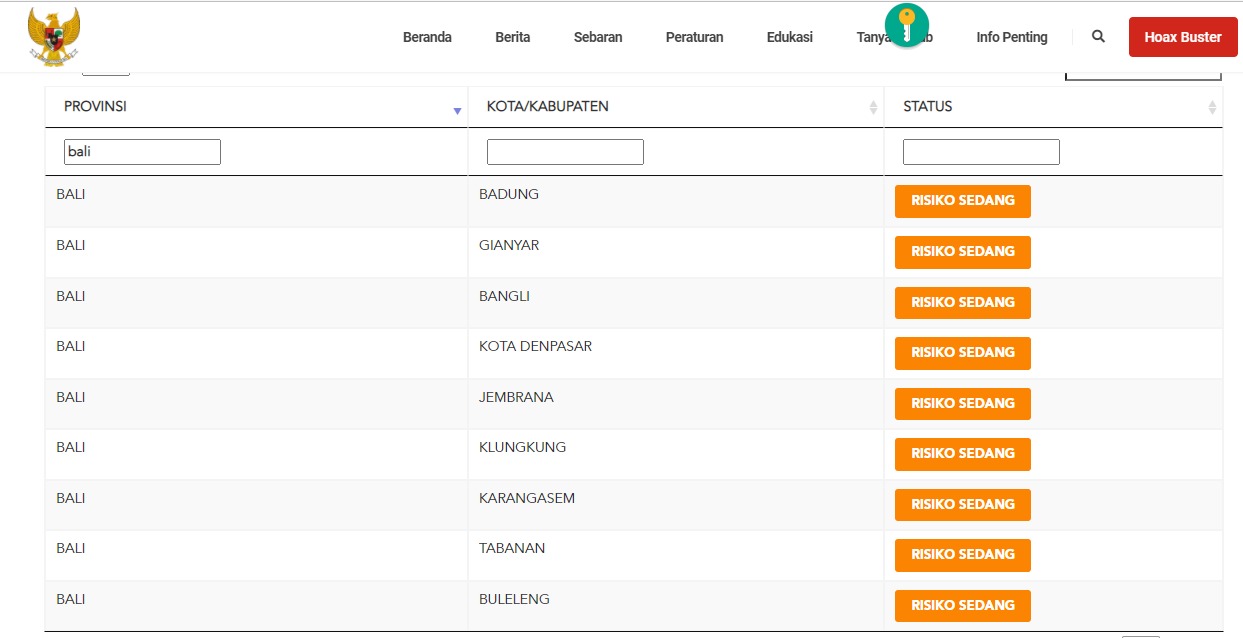Navigate to the Peraturan page
This screenshot has width=1243, height=638.
pos(694,37)
